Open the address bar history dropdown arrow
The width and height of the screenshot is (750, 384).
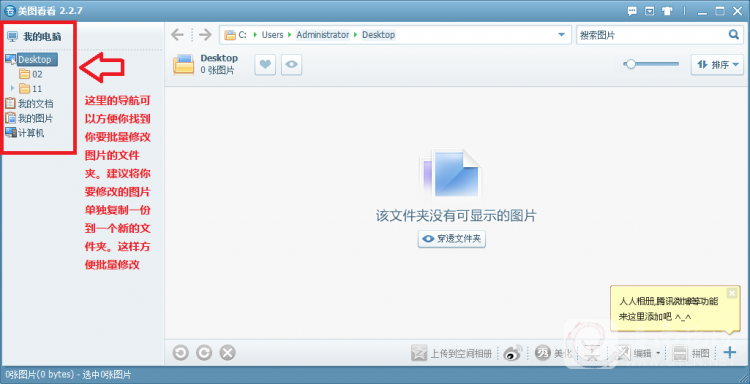pyautogui.click(x=562, y=35)
